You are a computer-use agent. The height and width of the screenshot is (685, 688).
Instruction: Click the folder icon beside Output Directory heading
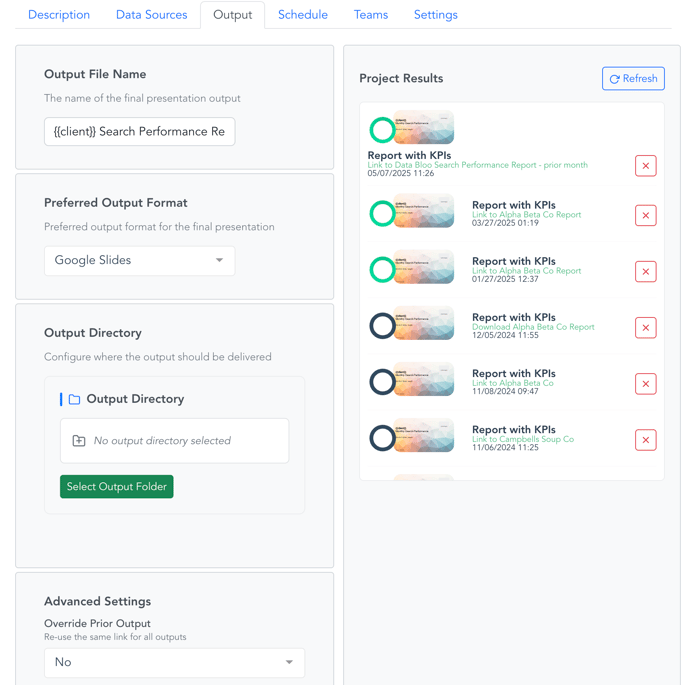(x=74, y=399)
